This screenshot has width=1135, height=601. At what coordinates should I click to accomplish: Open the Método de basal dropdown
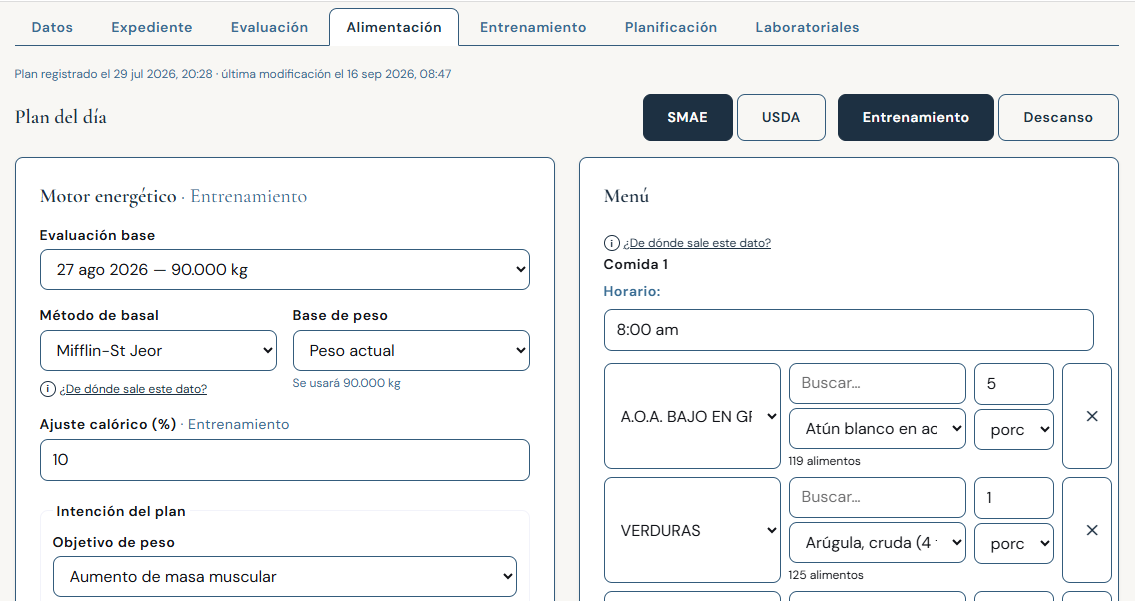(158, 350)
